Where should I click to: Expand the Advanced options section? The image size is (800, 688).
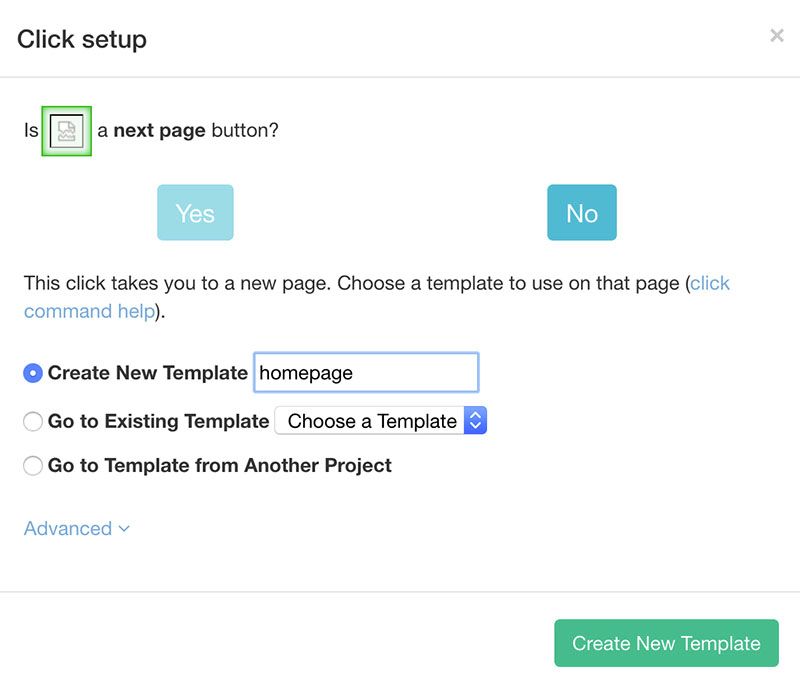(77, 529)
